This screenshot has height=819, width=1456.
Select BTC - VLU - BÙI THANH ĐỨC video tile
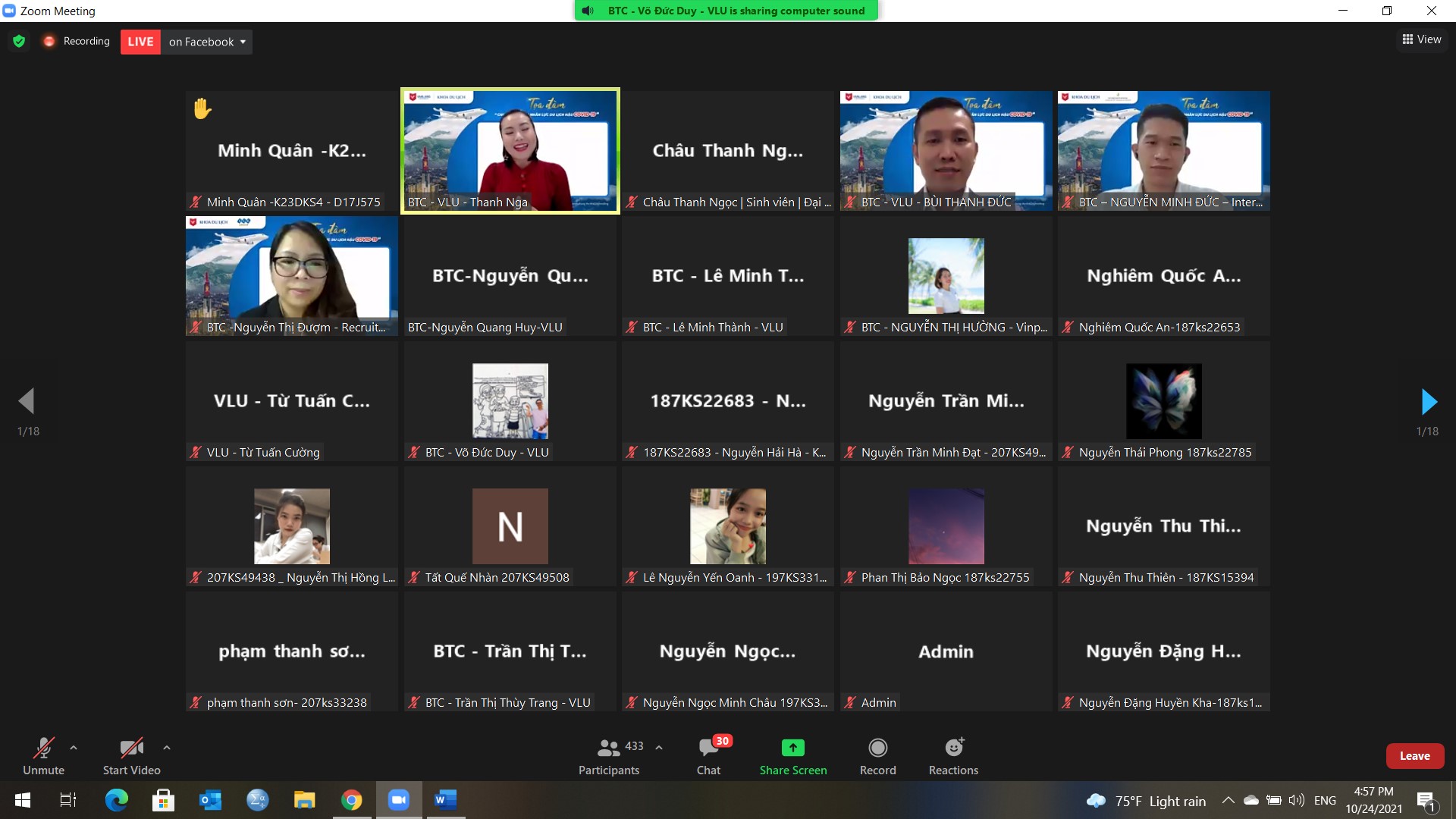(946, 151)
